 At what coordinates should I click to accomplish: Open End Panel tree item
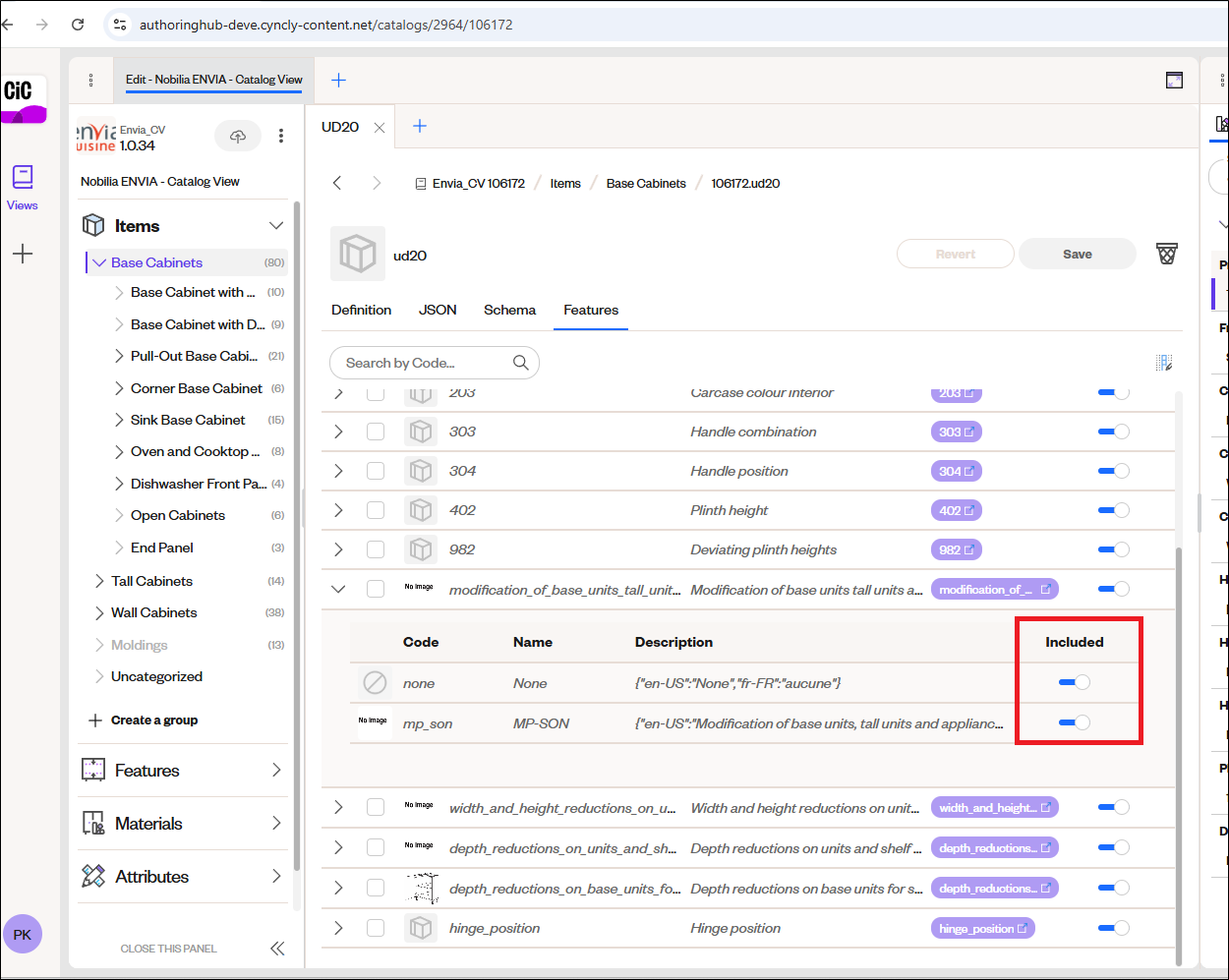162,548
